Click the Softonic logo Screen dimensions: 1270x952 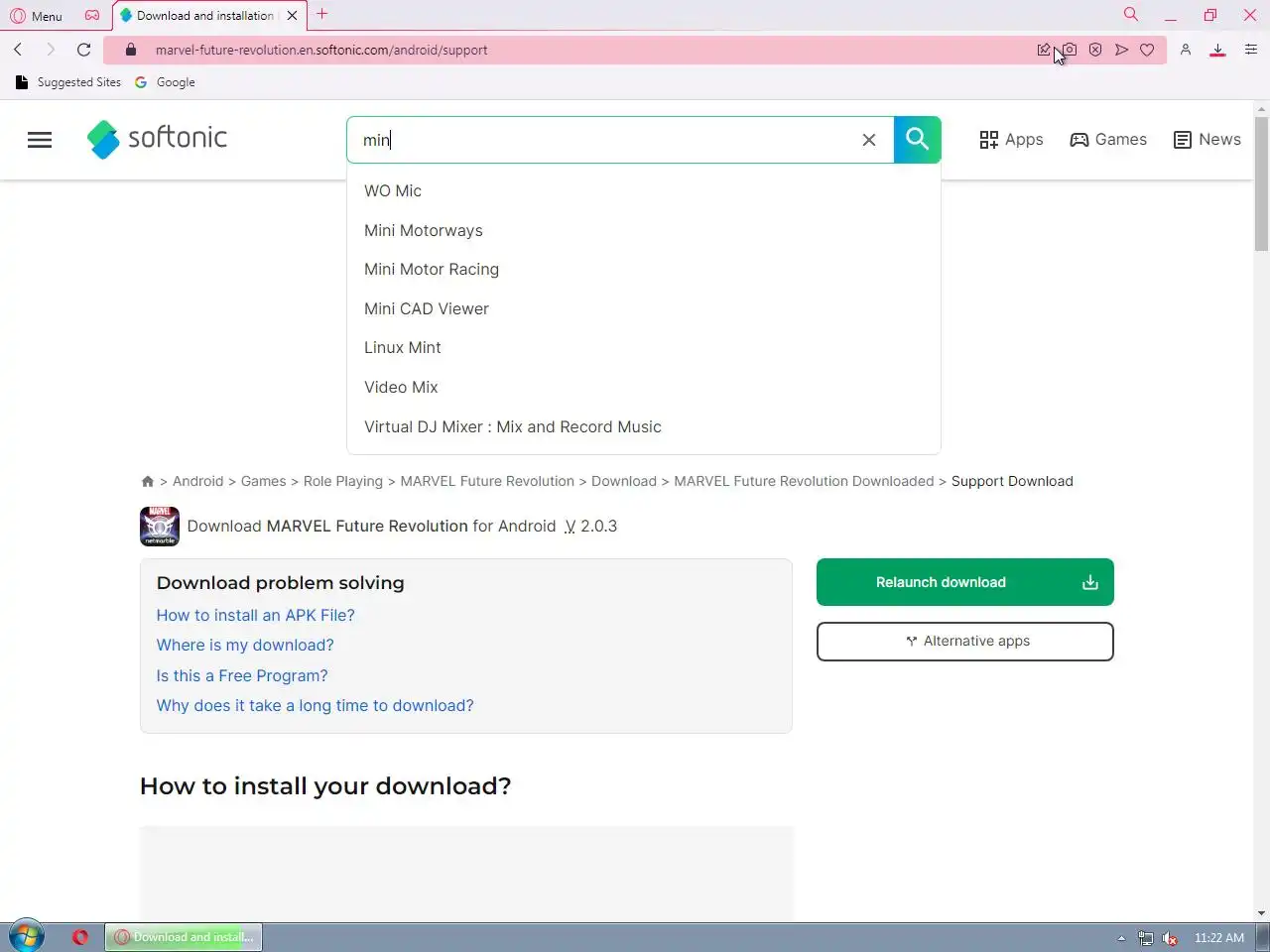click(157, 139)
